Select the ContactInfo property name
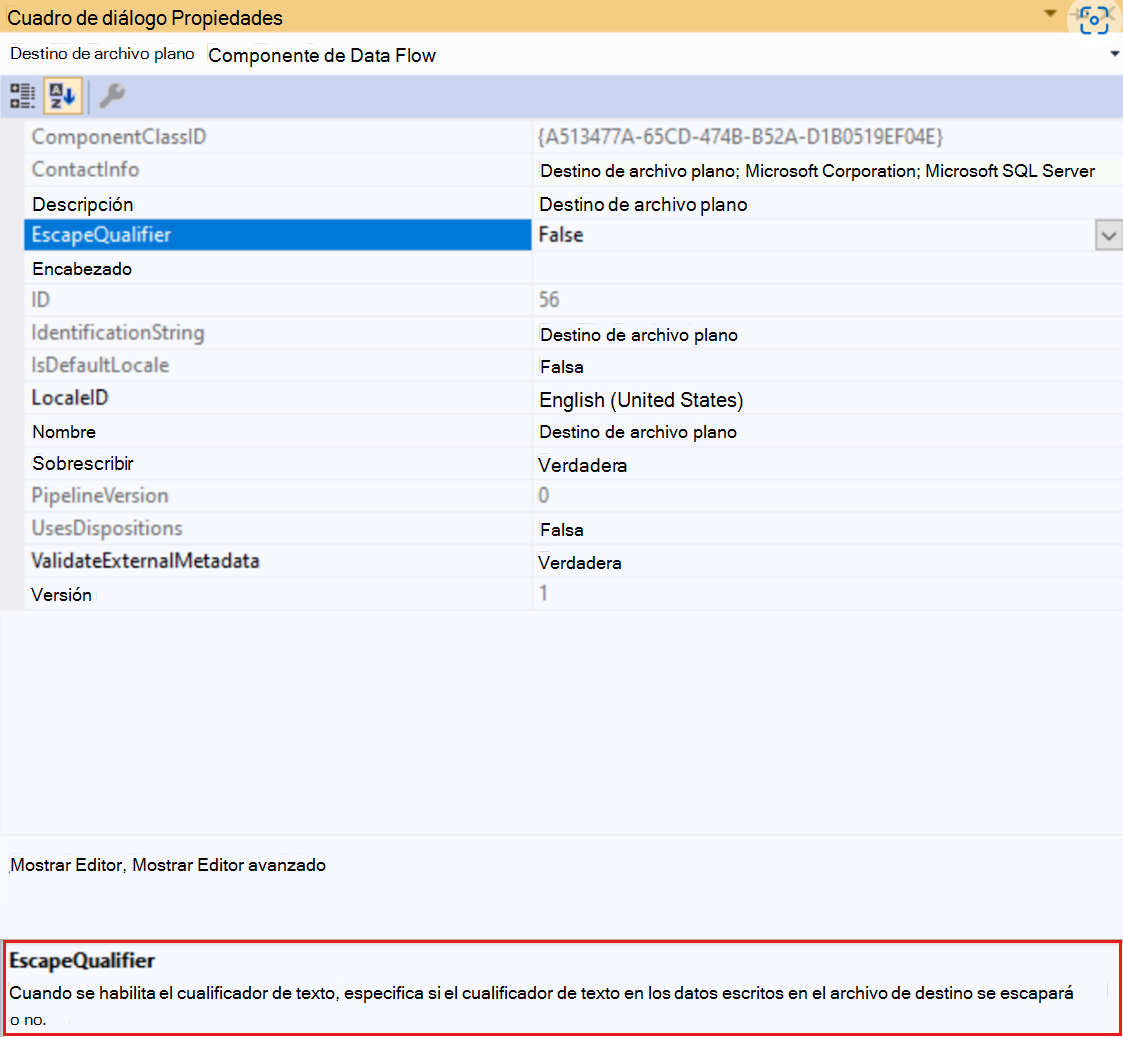 pos(85,170)
